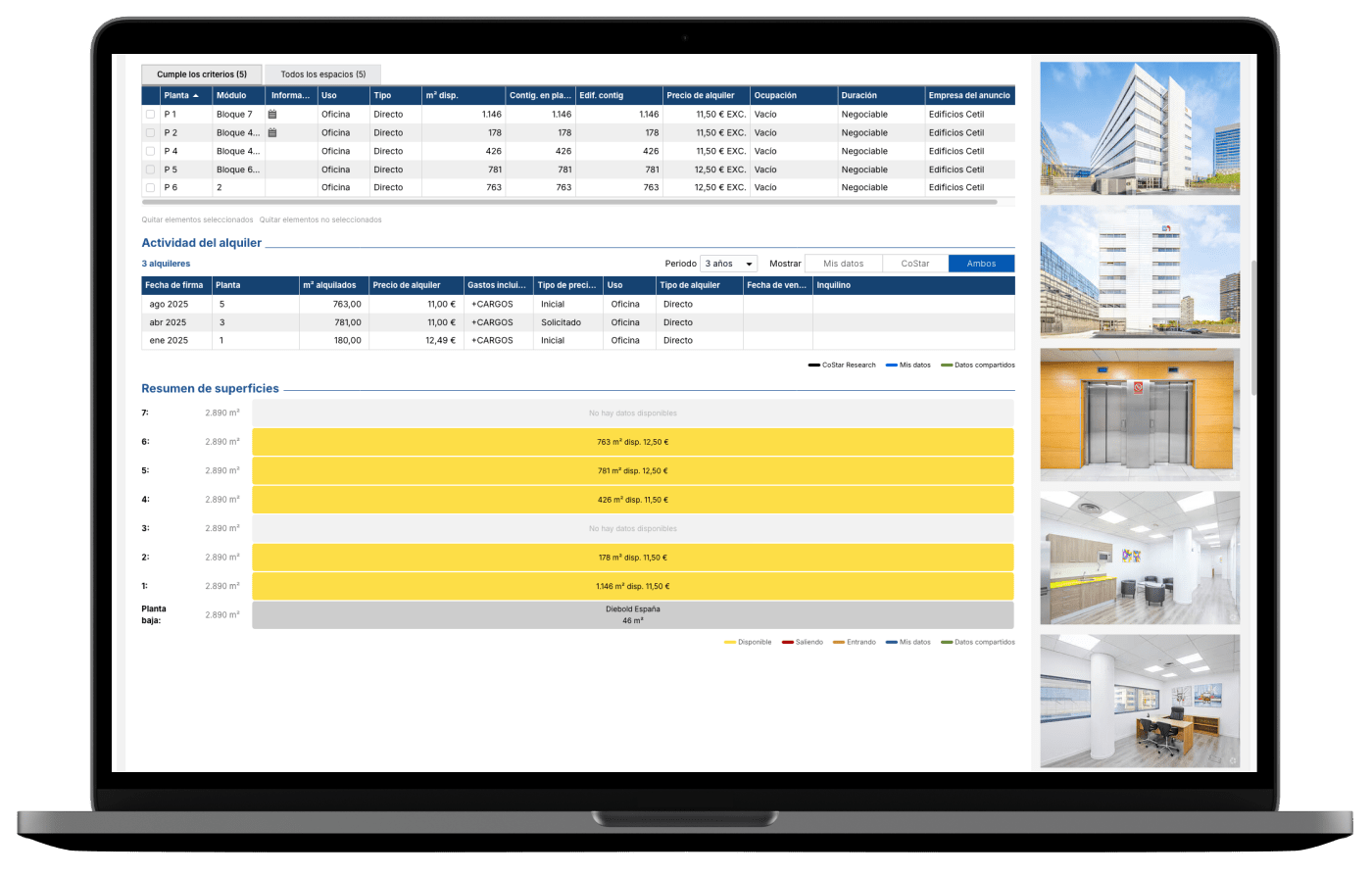
Task: Select the checkbox for row P 1
Action: (150, 115)
